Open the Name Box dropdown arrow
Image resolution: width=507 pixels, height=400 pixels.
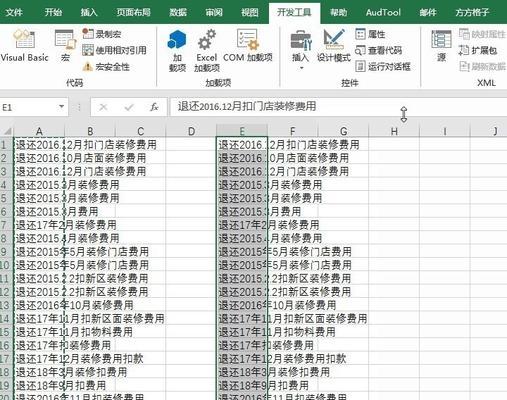(61, 107)
